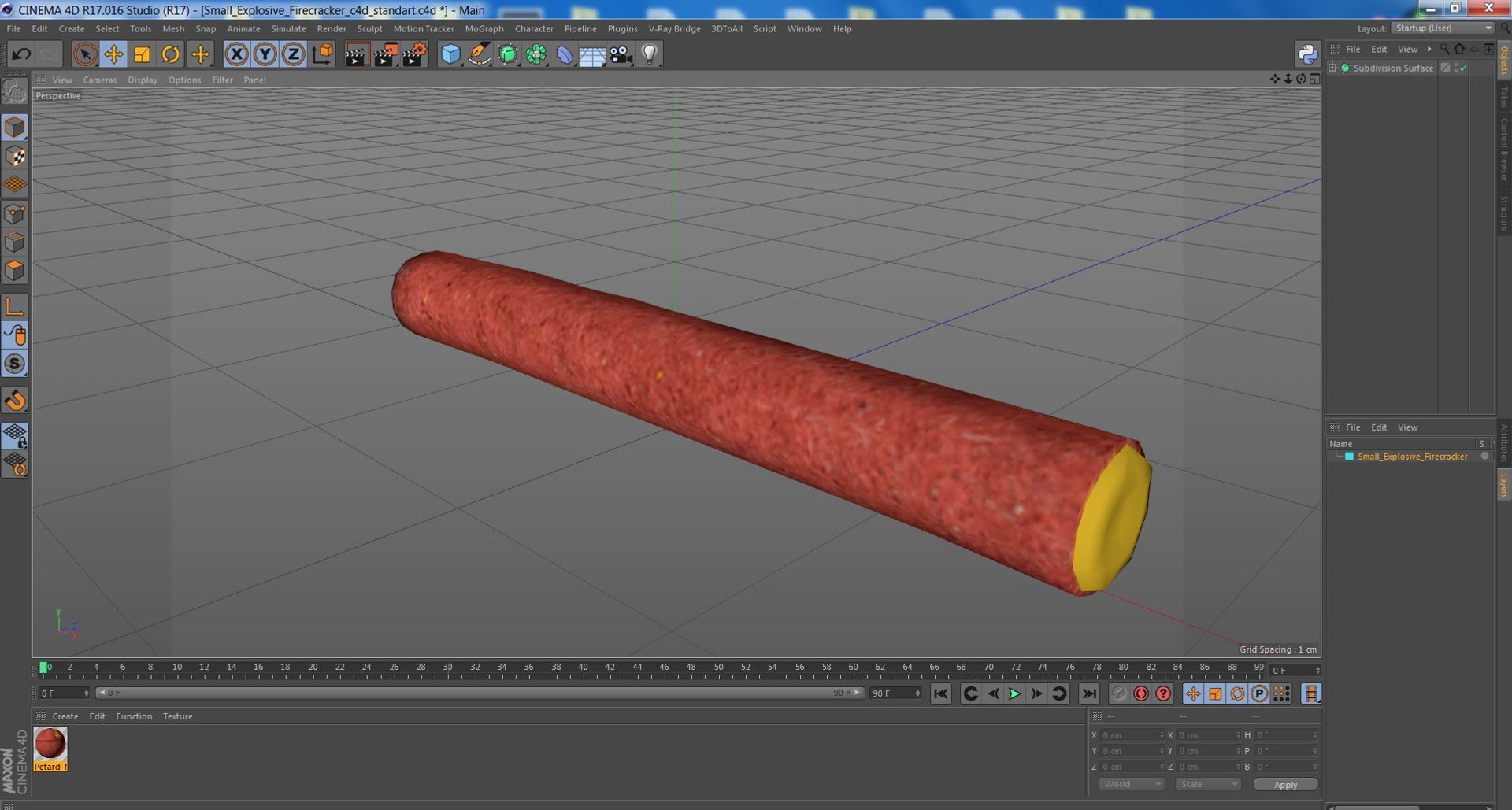This screenshot has height=810, width=1512.
Task: Toggle X axis lock
Action: pos(236,54)
